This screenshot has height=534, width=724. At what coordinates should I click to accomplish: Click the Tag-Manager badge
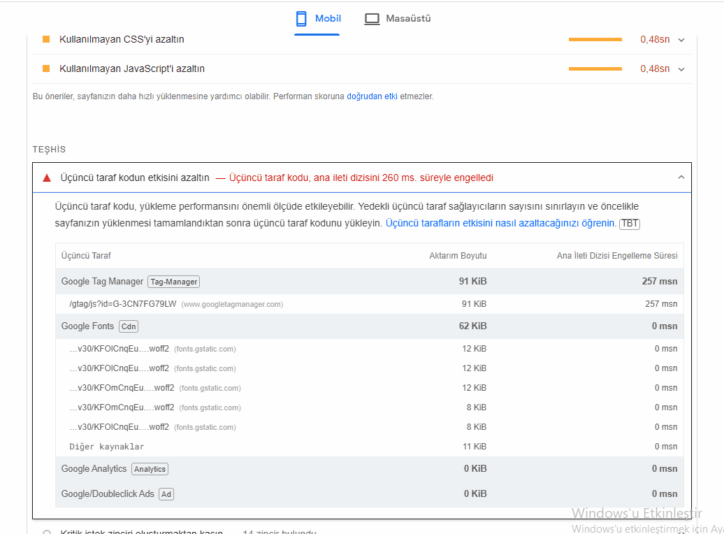(174, 282)
